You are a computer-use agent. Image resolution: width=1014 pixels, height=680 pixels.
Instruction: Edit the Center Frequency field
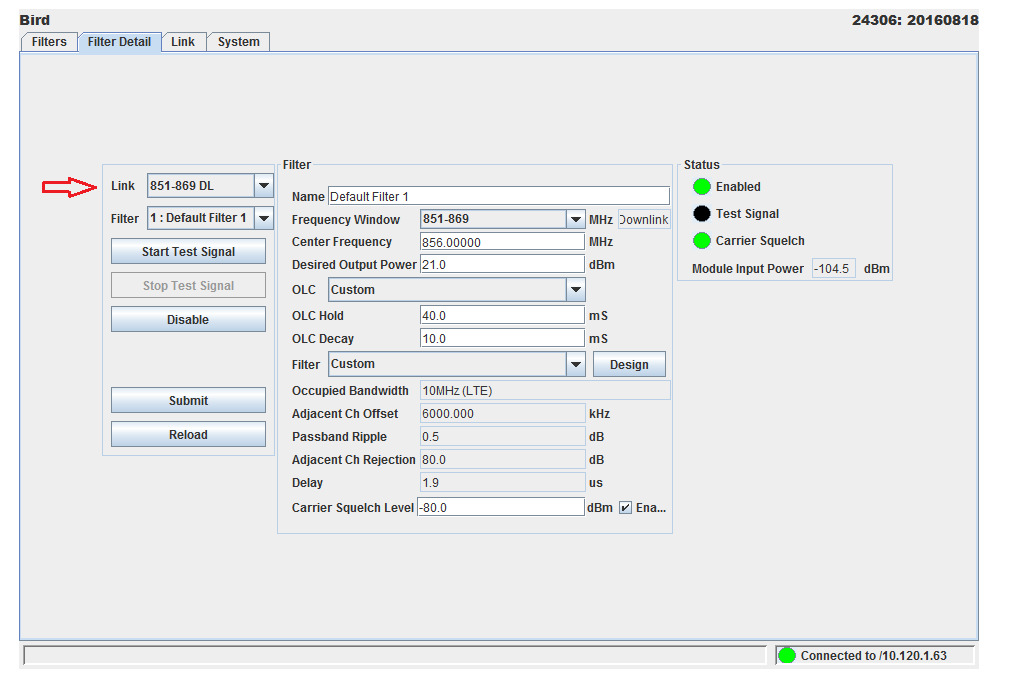[x=502, y=242]
